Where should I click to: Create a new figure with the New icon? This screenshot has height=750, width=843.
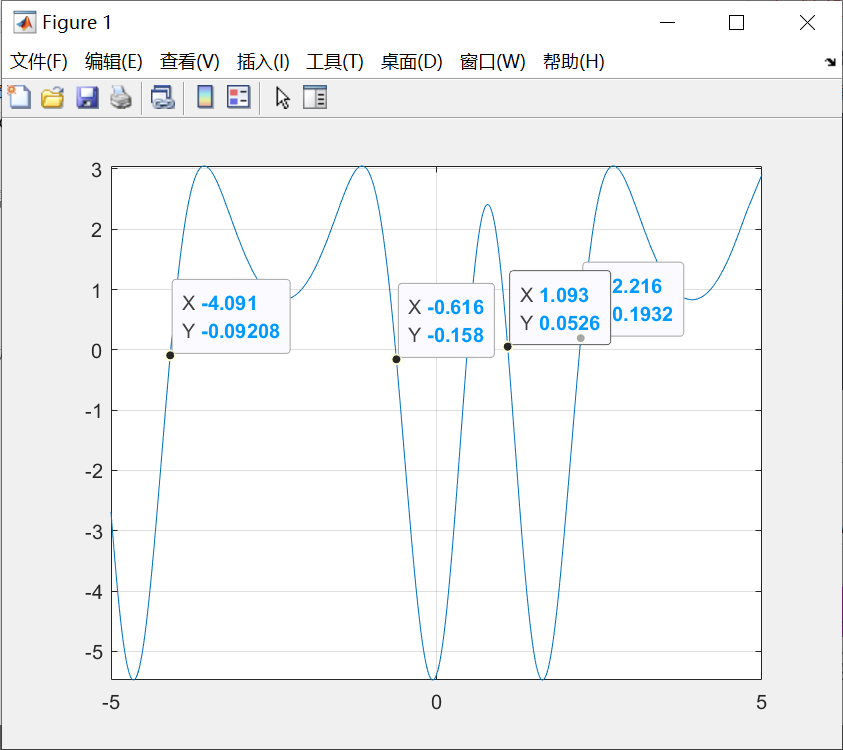click(18, 97)
